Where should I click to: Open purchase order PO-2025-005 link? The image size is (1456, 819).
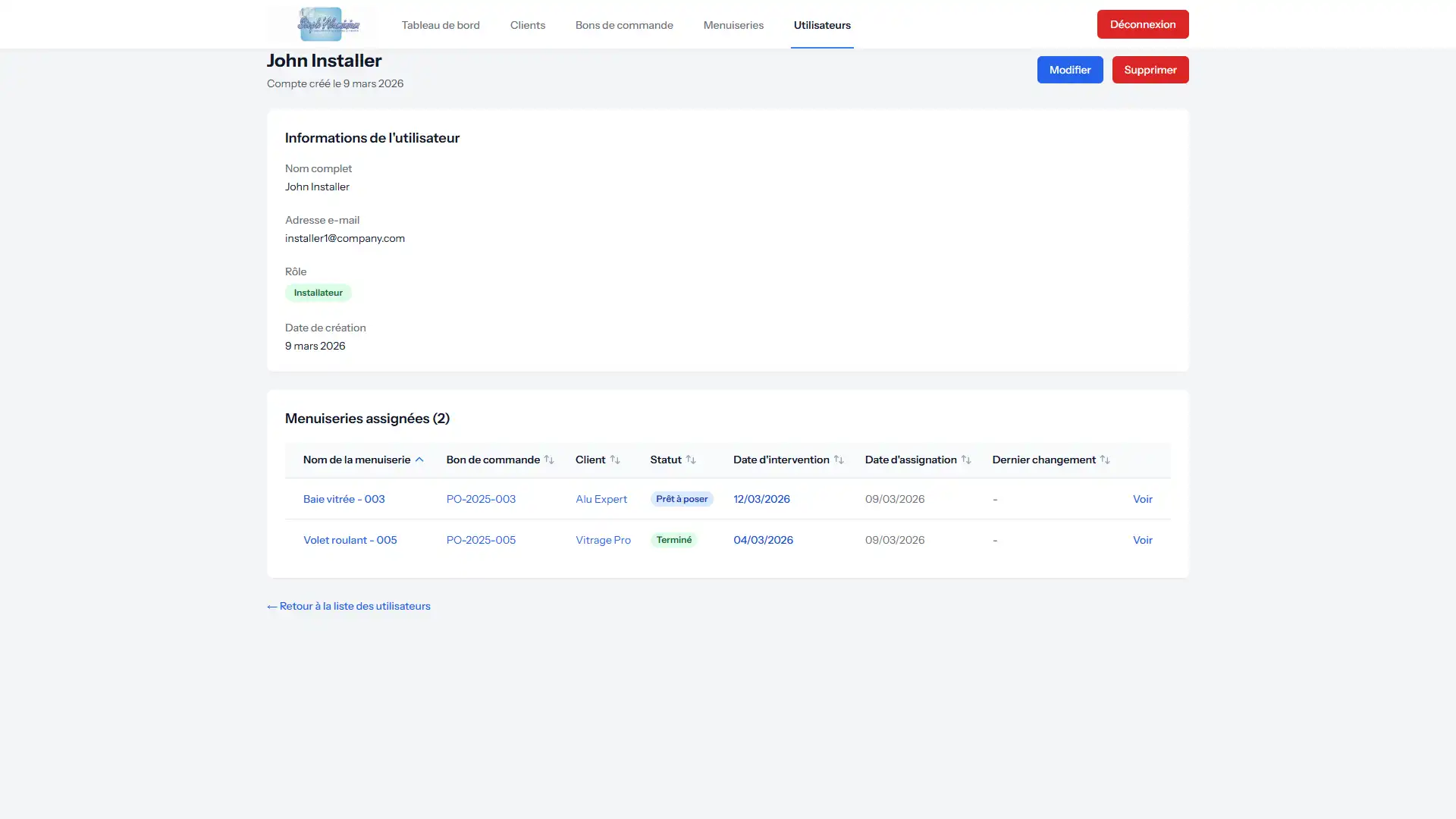481,540
